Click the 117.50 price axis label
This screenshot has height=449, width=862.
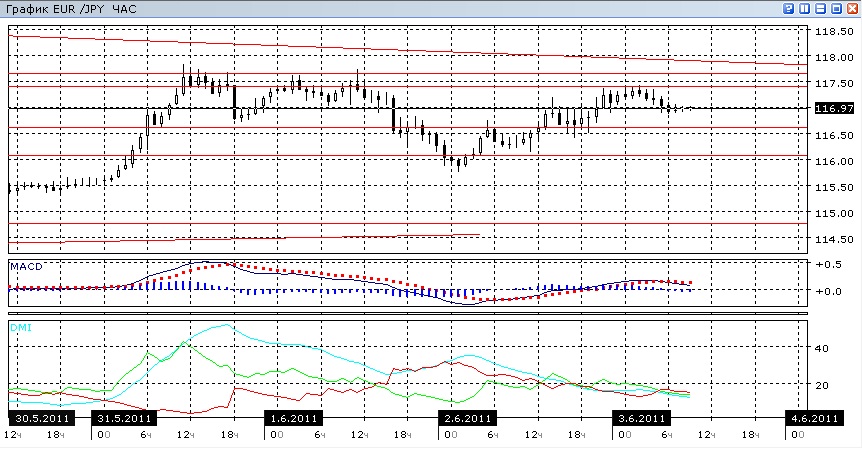(x=834, y=84)
